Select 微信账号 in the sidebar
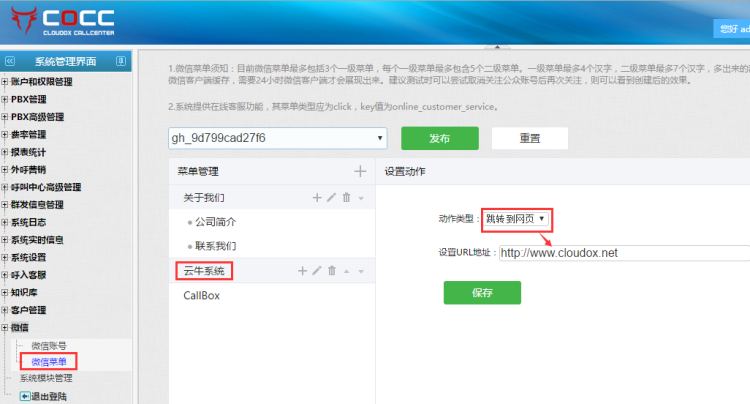This screenshot has width=750, height=404. tap(51, 345)
